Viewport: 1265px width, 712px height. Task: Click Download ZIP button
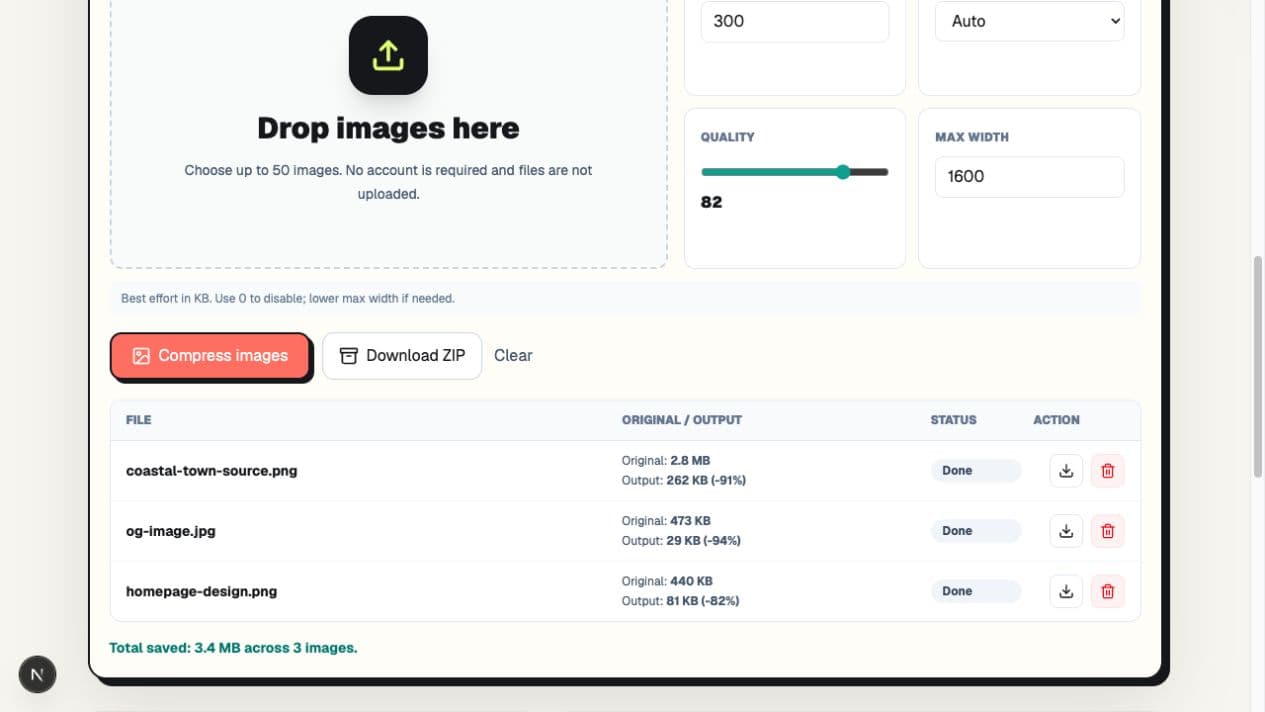point(402,355)
